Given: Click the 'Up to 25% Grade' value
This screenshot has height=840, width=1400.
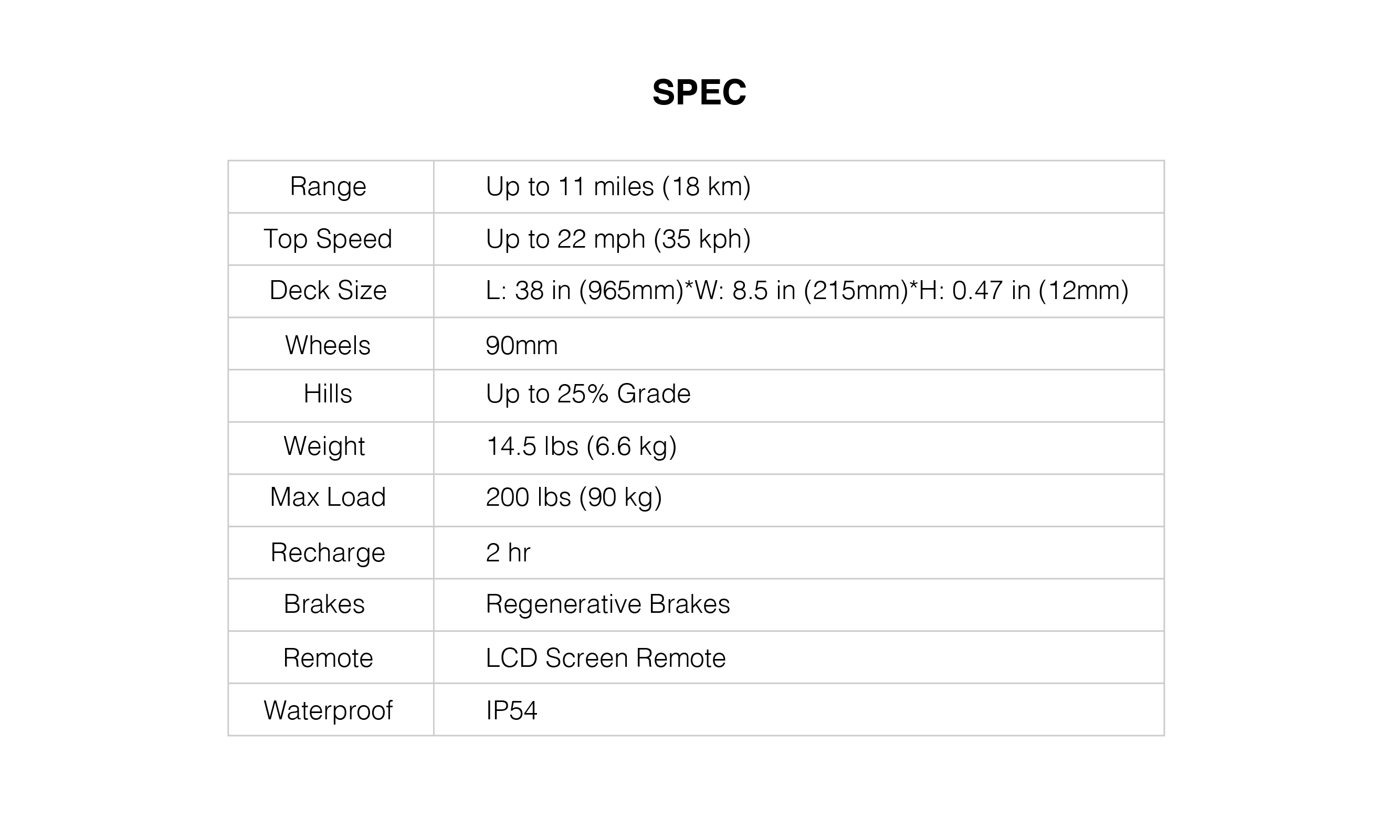Looking at the screenshot, I should 588,394.
